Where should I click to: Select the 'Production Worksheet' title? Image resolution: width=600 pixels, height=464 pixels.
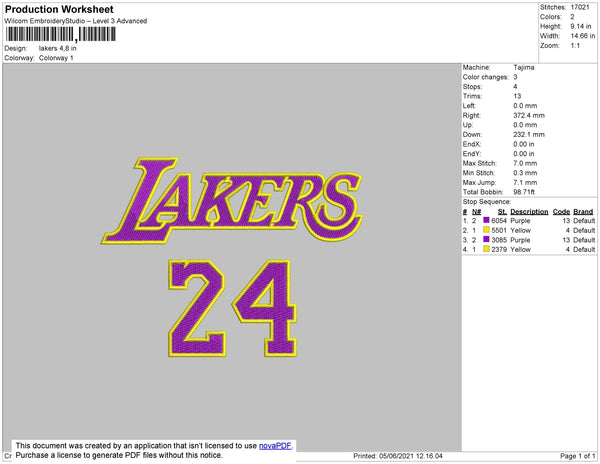[59, 9]
